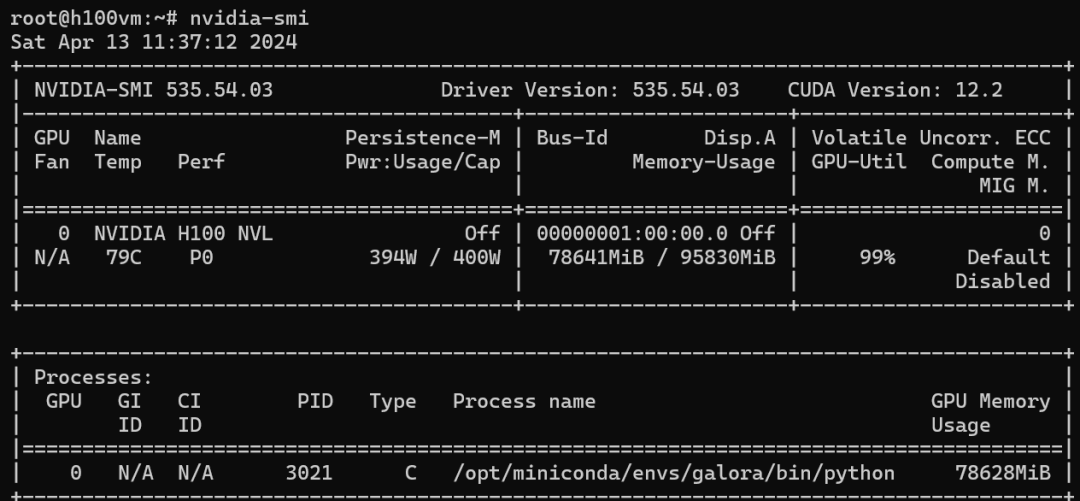The image size is (1080, 501).
Task: Click the Persistence-M column header
Action: click(429, 138)
